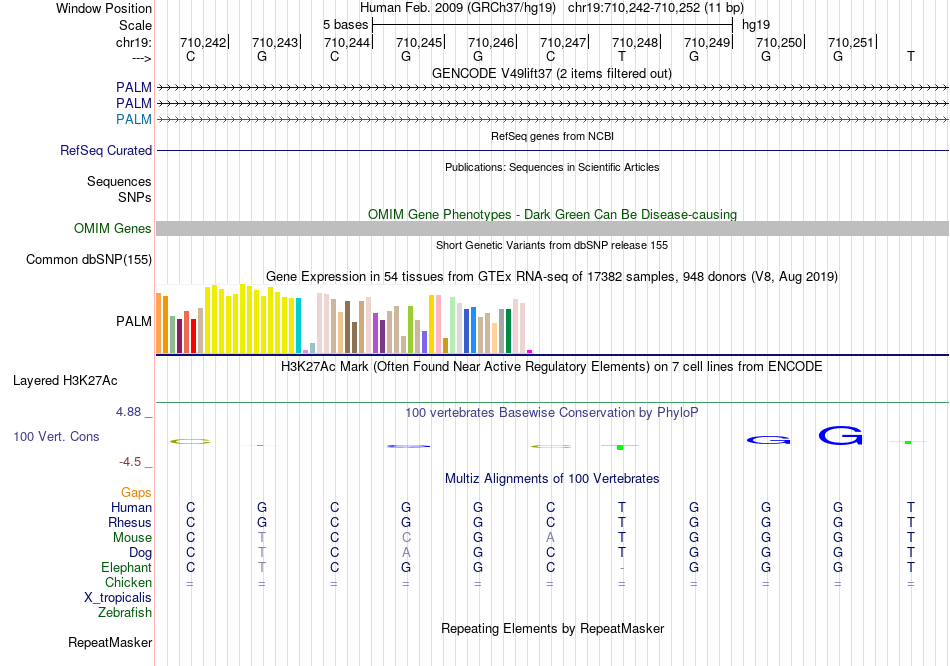The height and width of the screenshot is (666, 950).
Task: Click the first orange bar in the GTEx chart
Action: 159,323
